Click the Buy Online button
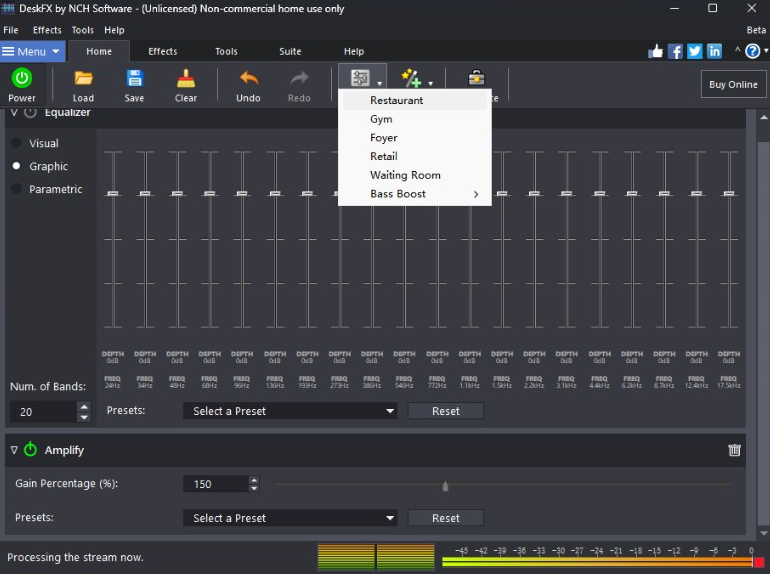The width and height of the screenshot is (770, 574). click(733, 85)
